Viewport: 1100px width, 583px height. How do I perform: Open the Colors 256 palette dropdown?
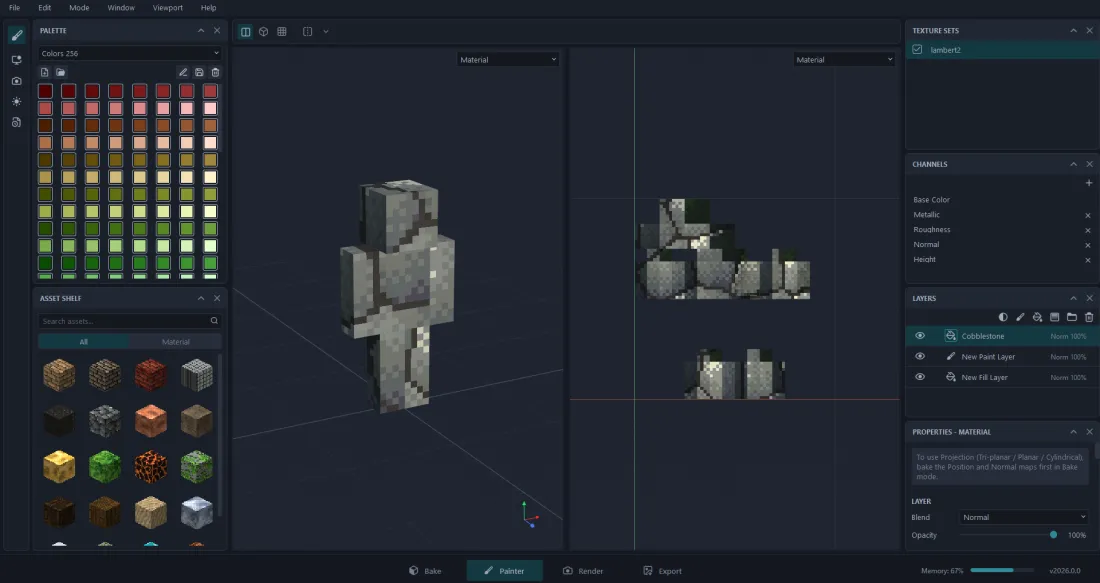click(x=130, y=53)
